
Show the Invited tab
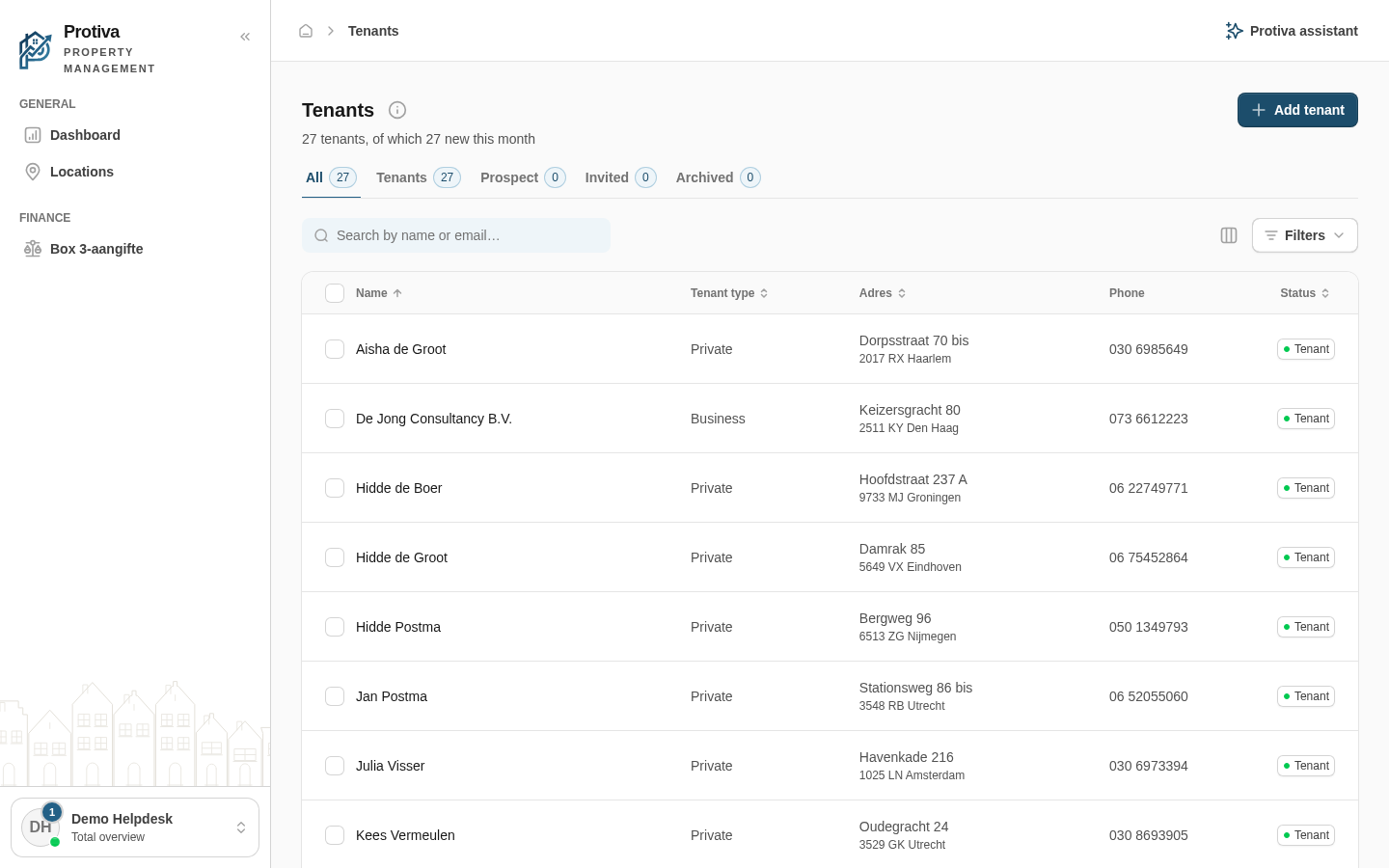pyautogui.click(x=620, y=177)
